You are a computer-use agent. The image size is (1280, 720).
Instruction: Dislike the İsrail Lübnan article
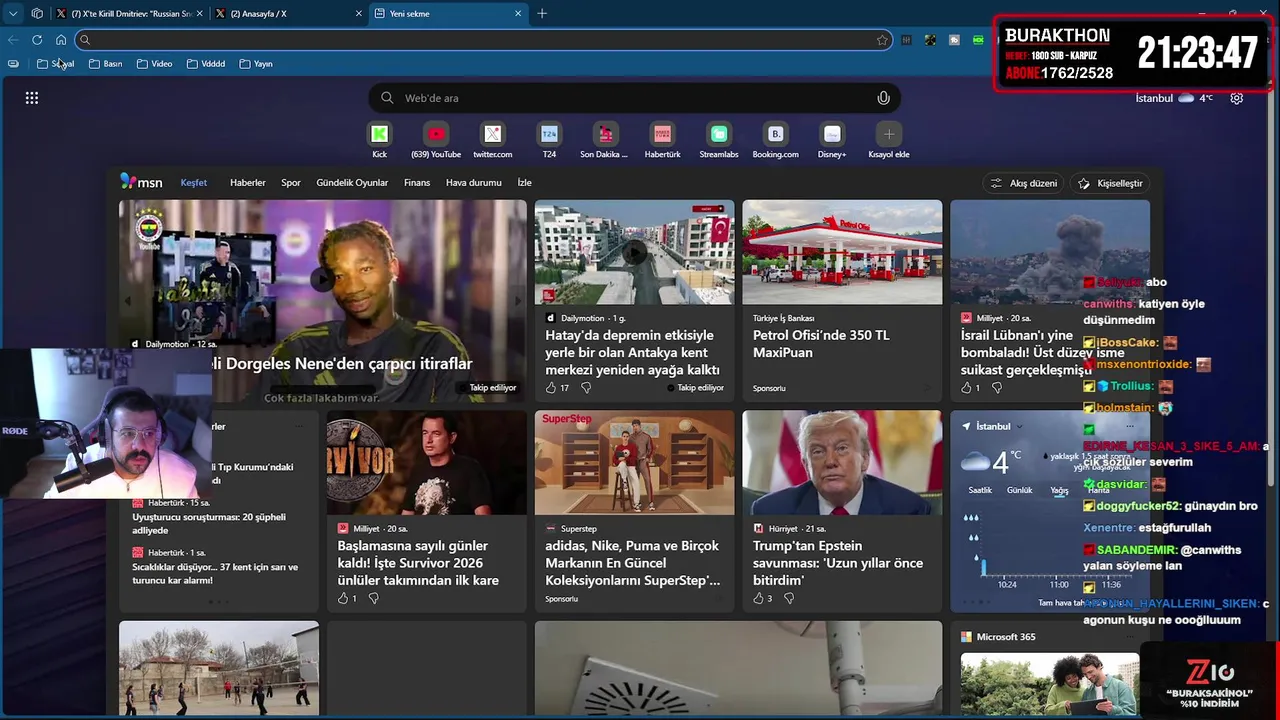click(x=996, y=388)
